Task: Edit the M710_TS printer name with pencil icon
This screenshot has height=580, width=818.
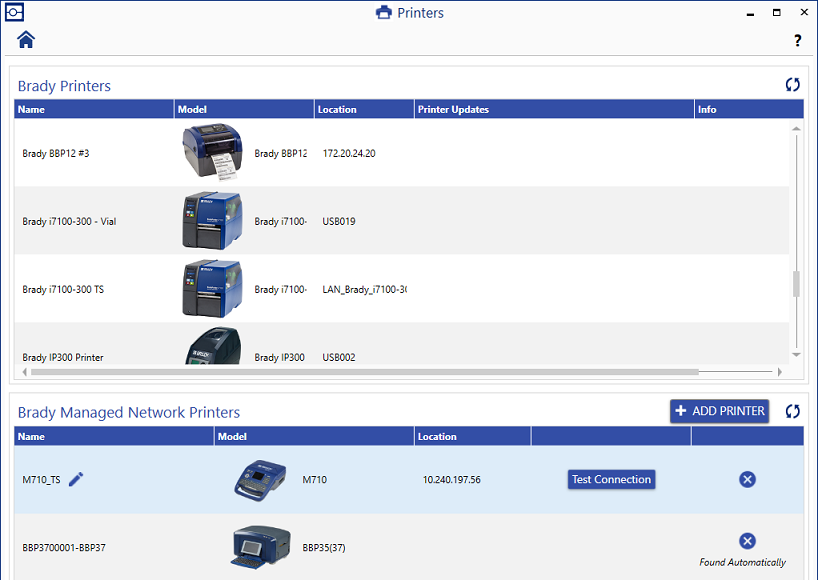Action: (77, 479)
